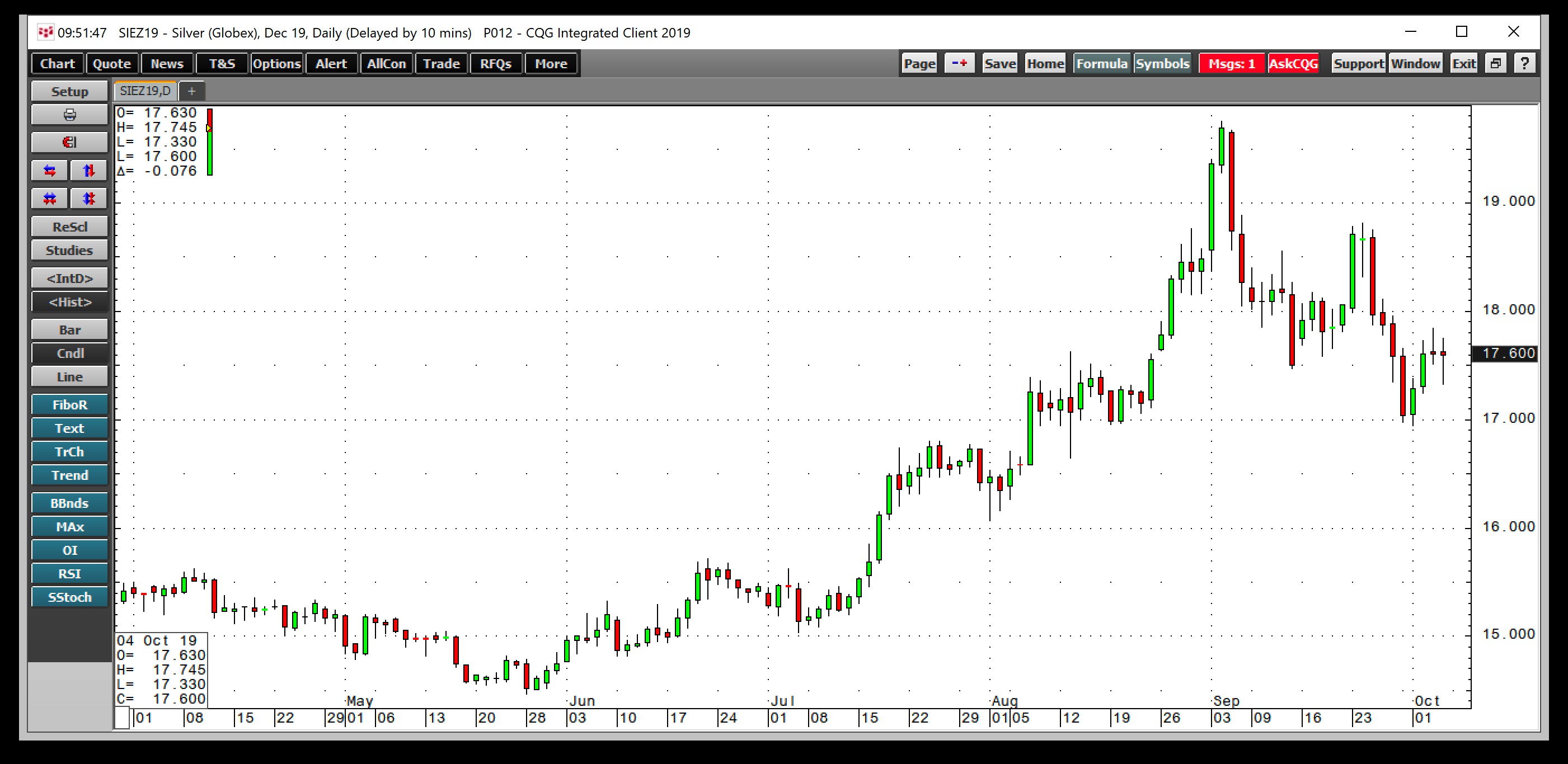The width and height of the screenshot is (1568, 764).
Task: Open the Chart menu
Action: [57, 63]
